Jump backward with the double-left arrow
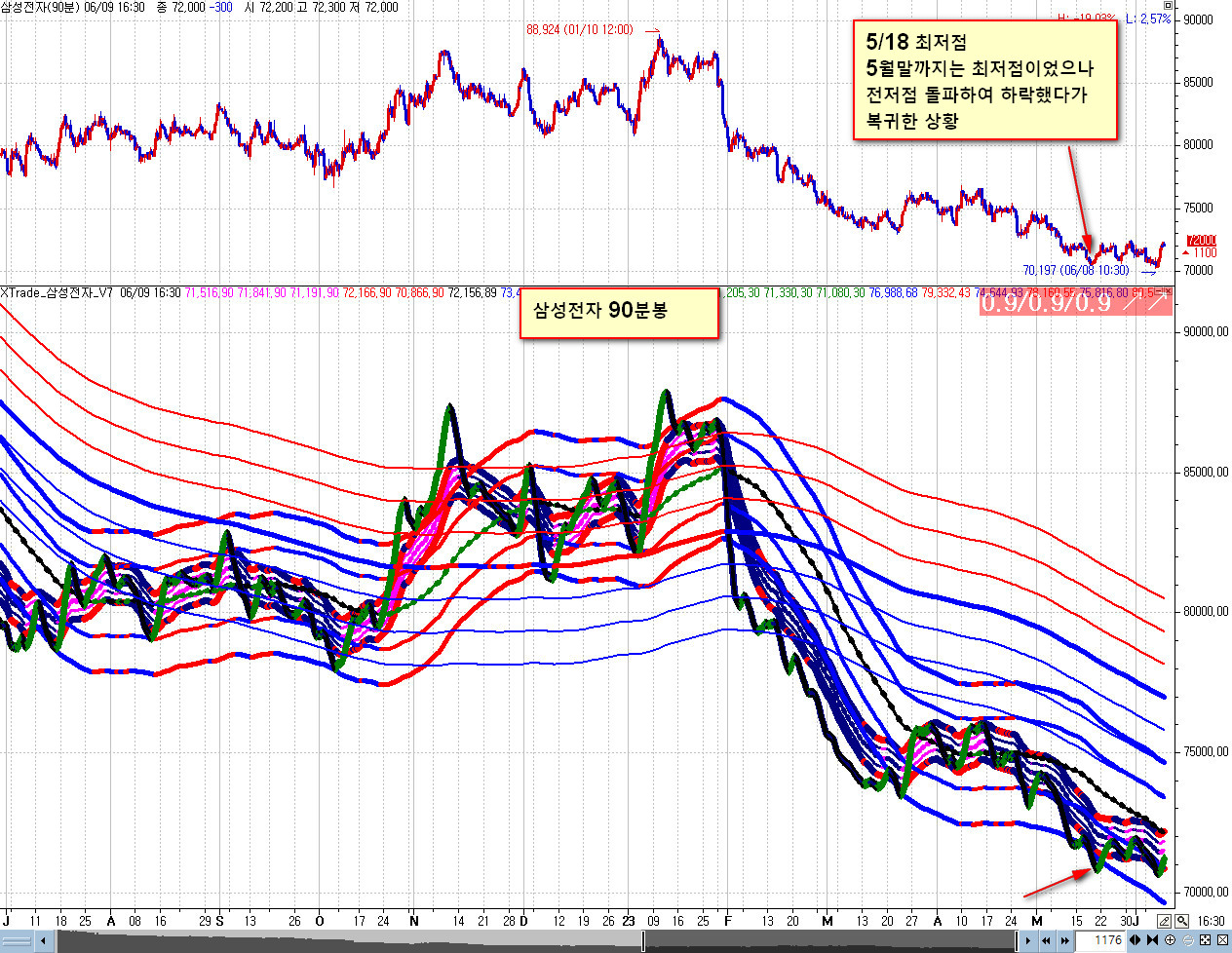 [x=1046, y=940]
